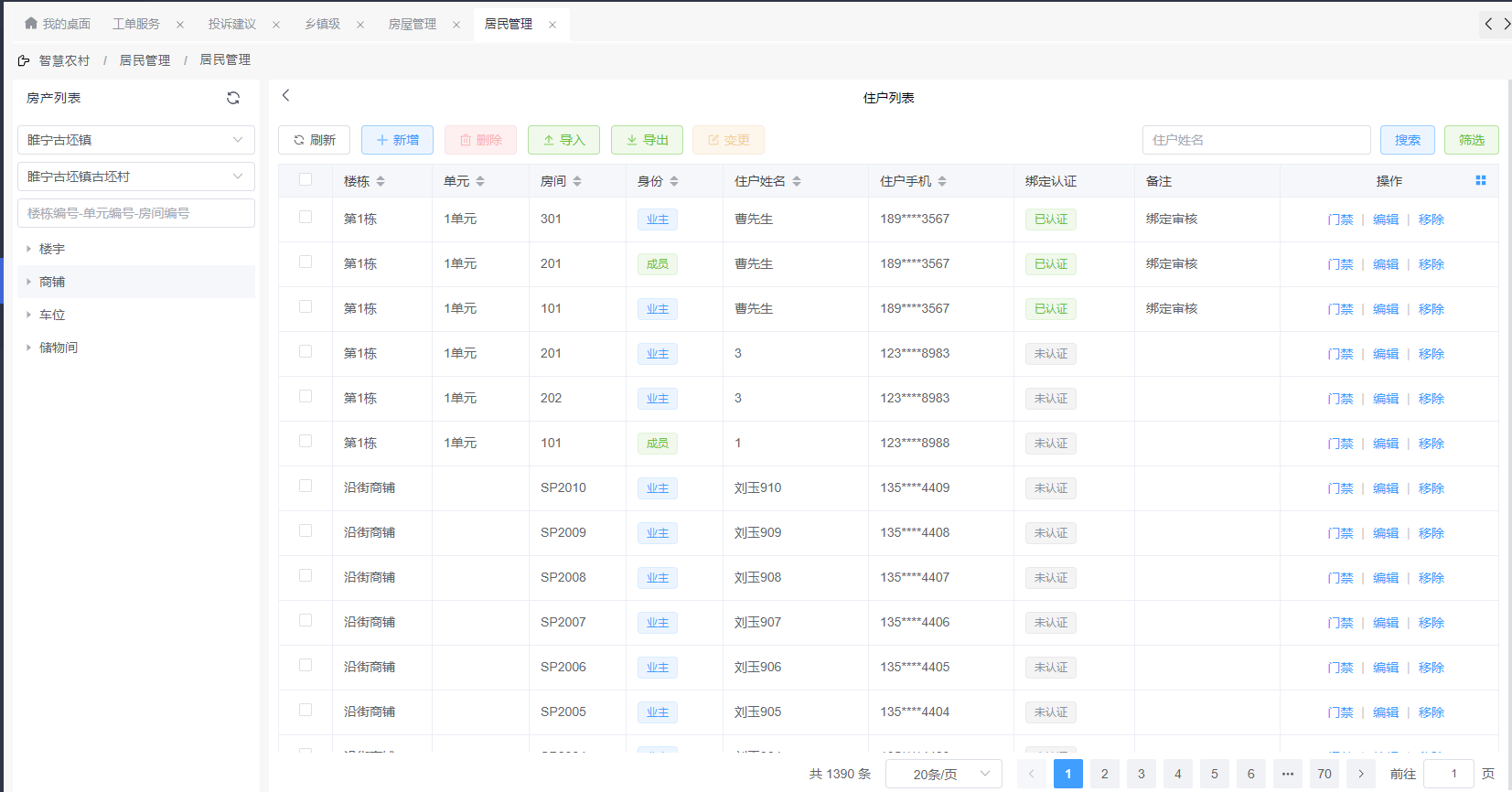Check the row for SP2008
Image resolution: width=1512 pixels, height=792 pixels.
pos(306,576)
